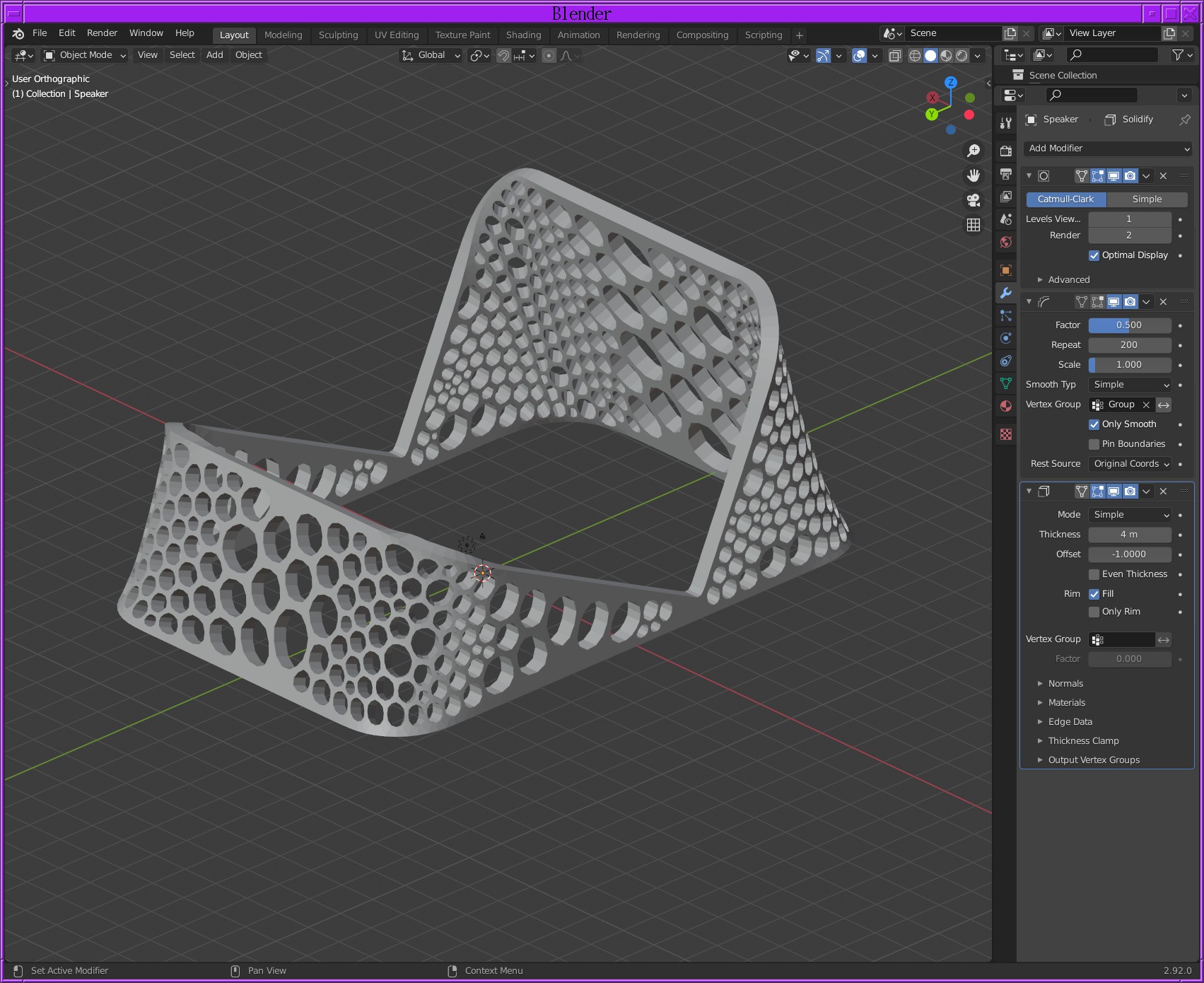Enable the Only Rim checkbox

1094,612
